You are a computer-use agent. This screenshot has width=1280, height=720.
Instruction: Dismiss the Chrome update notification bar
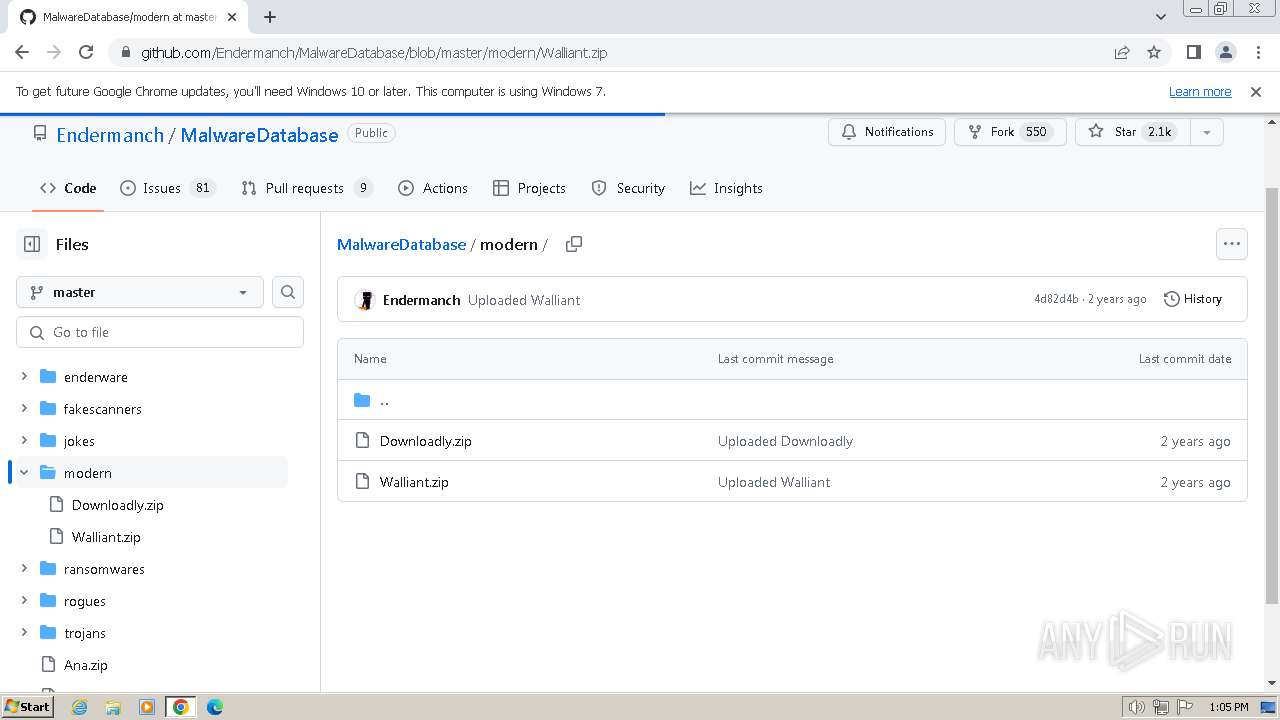pyautogui.click(x=1256, y=92)
